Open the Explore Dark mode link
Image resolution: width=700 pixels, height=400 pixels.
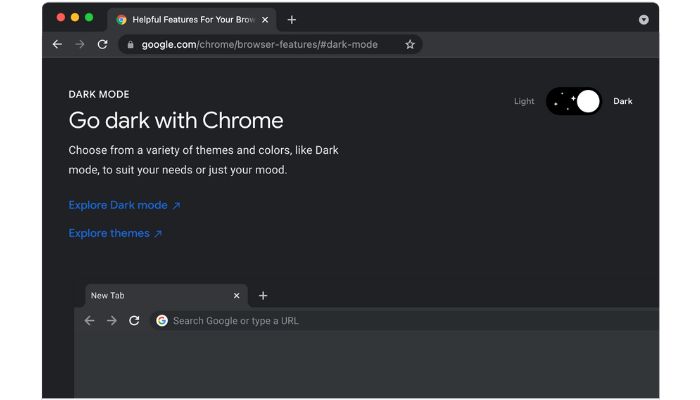[124, 205]
